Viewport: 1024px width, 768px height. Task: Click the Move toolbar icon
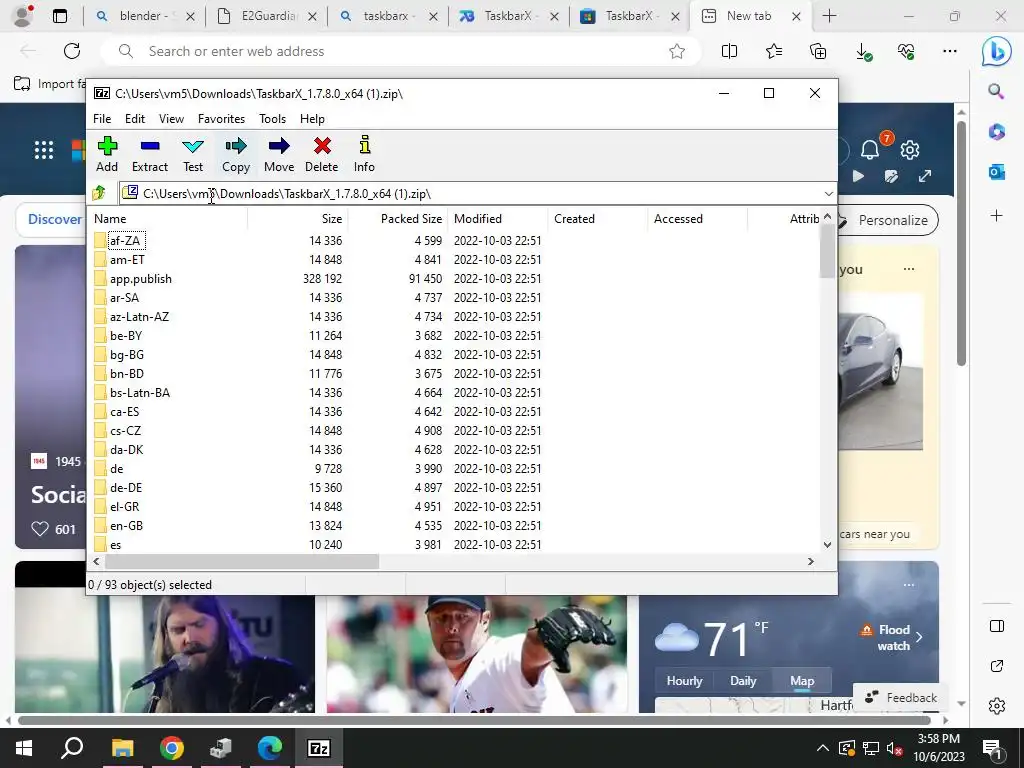(x=279, y=154)
